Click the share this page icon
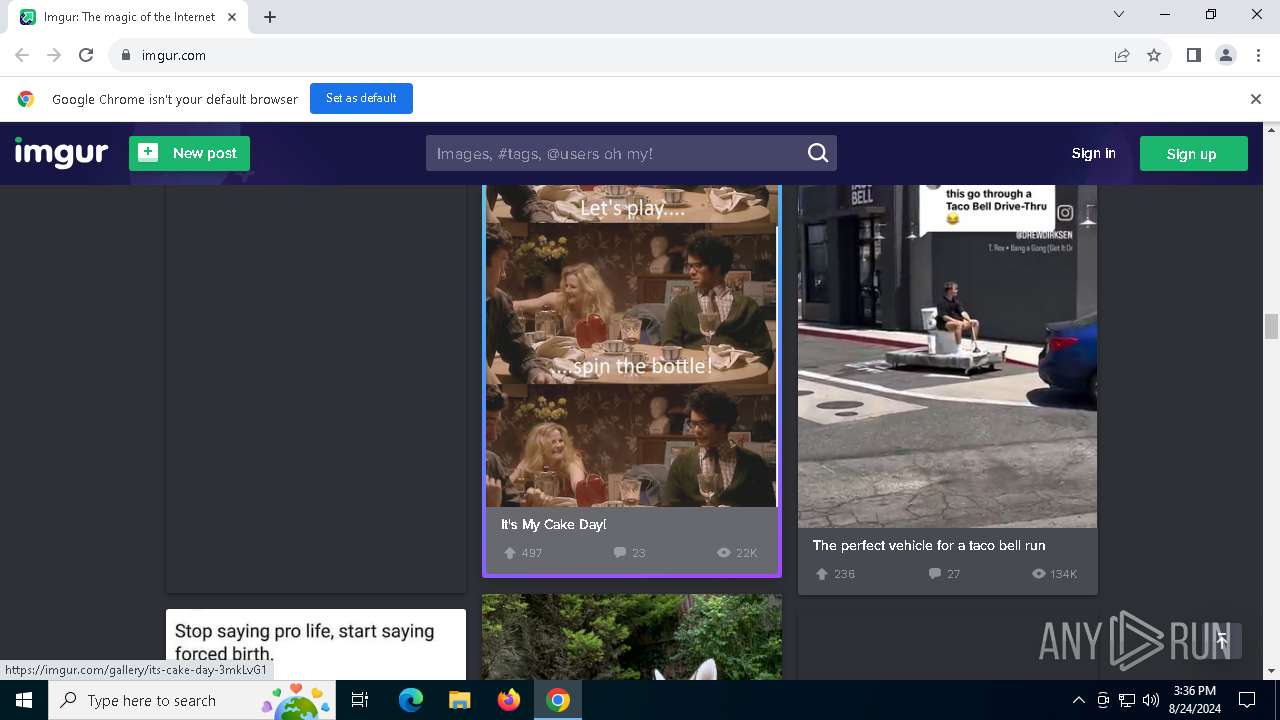Viewport: 1280px width, 720px height. coord(1122,55)
